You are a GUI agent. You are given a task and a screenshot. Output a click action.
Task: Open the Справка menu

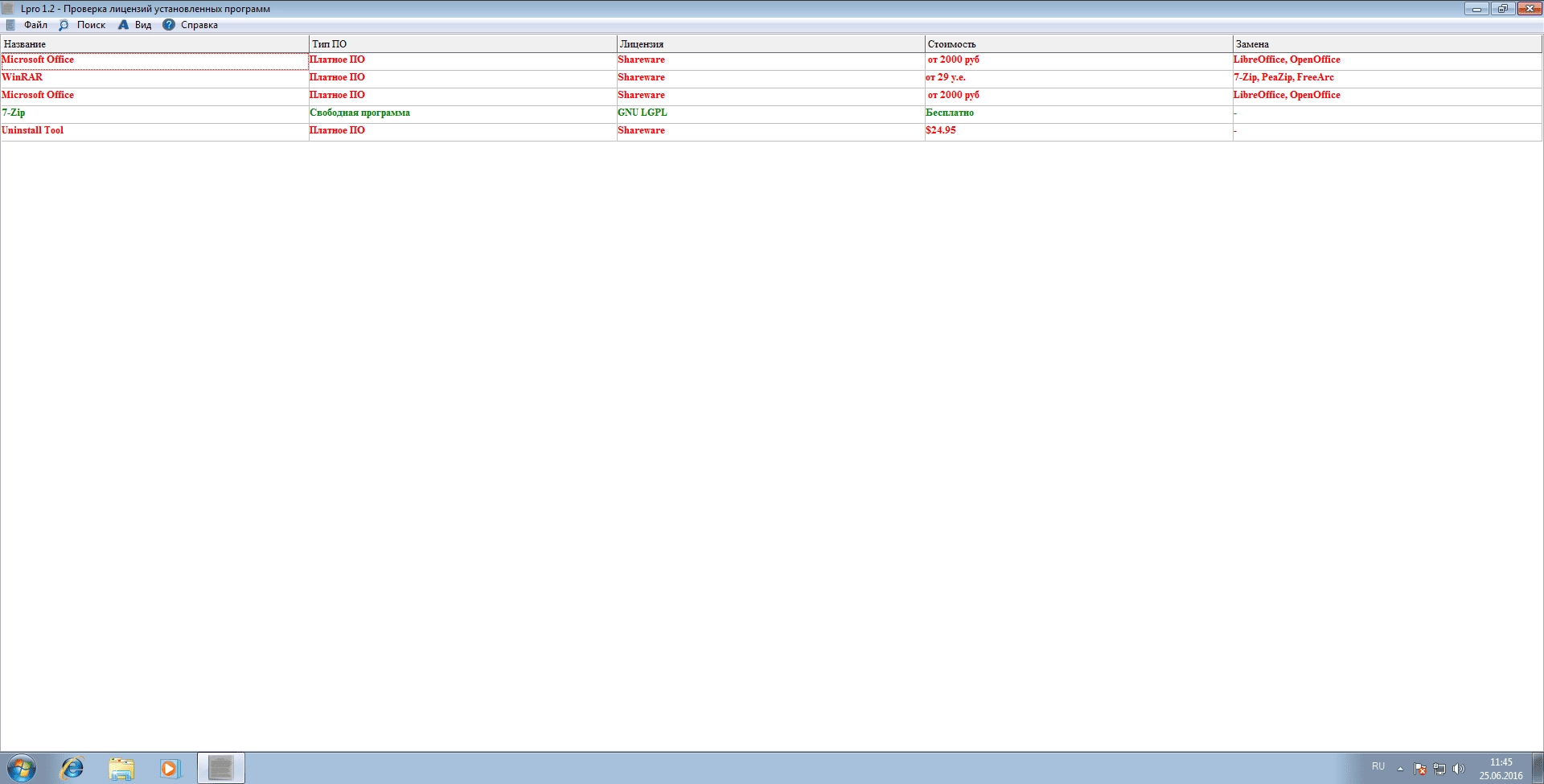pos(191,25)
